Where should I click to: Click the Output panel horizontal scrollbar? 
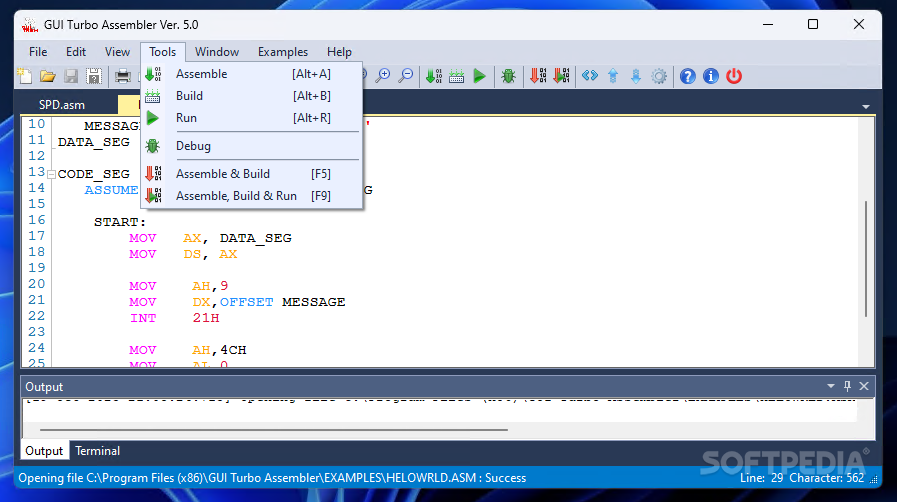point(273,429)
